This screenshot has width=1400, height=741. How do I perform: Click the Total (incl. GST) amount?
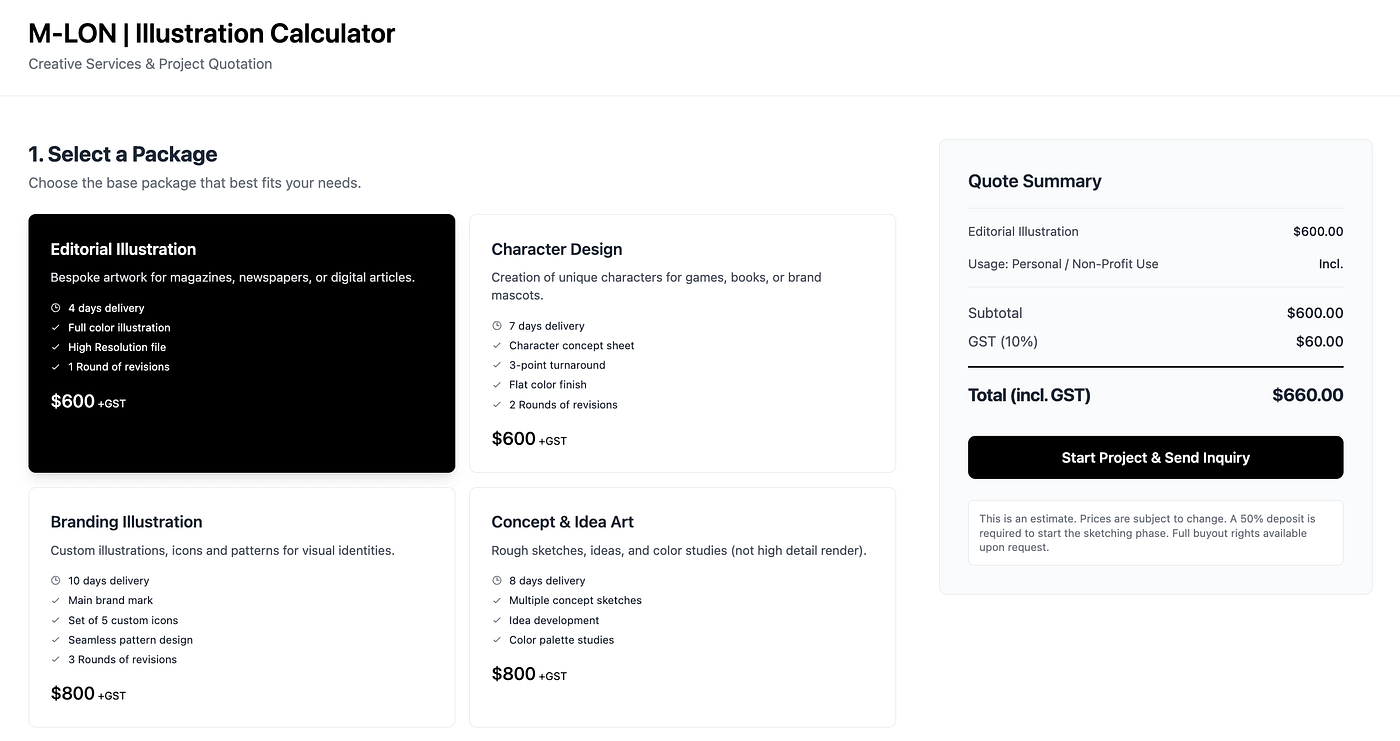click(1307, 395)
